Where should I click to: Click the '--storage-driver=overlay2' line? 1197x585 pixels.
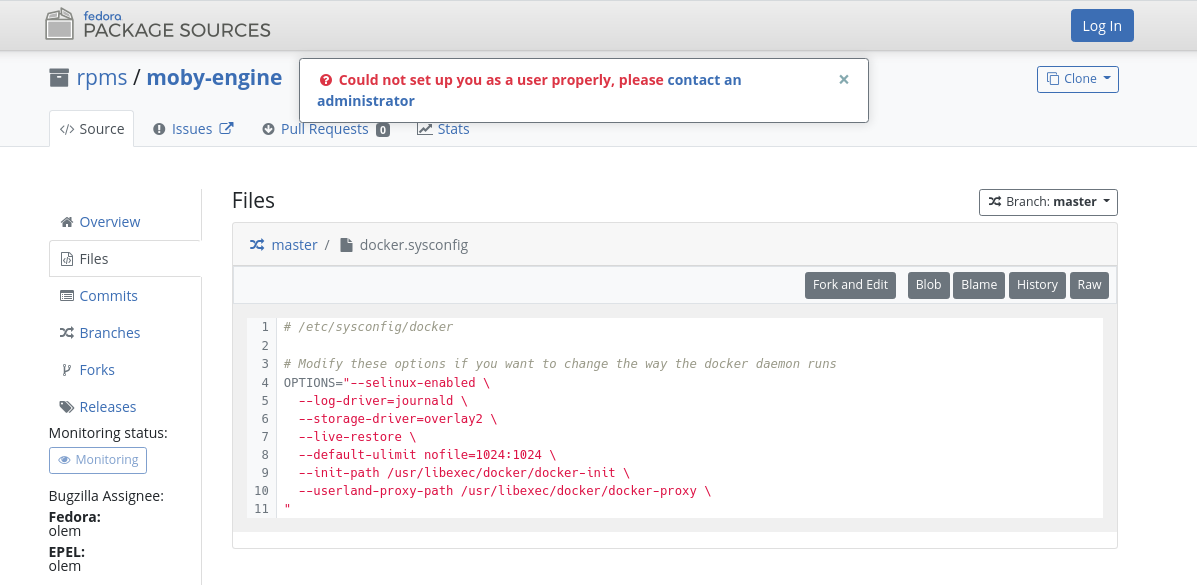tap(398, 419)
